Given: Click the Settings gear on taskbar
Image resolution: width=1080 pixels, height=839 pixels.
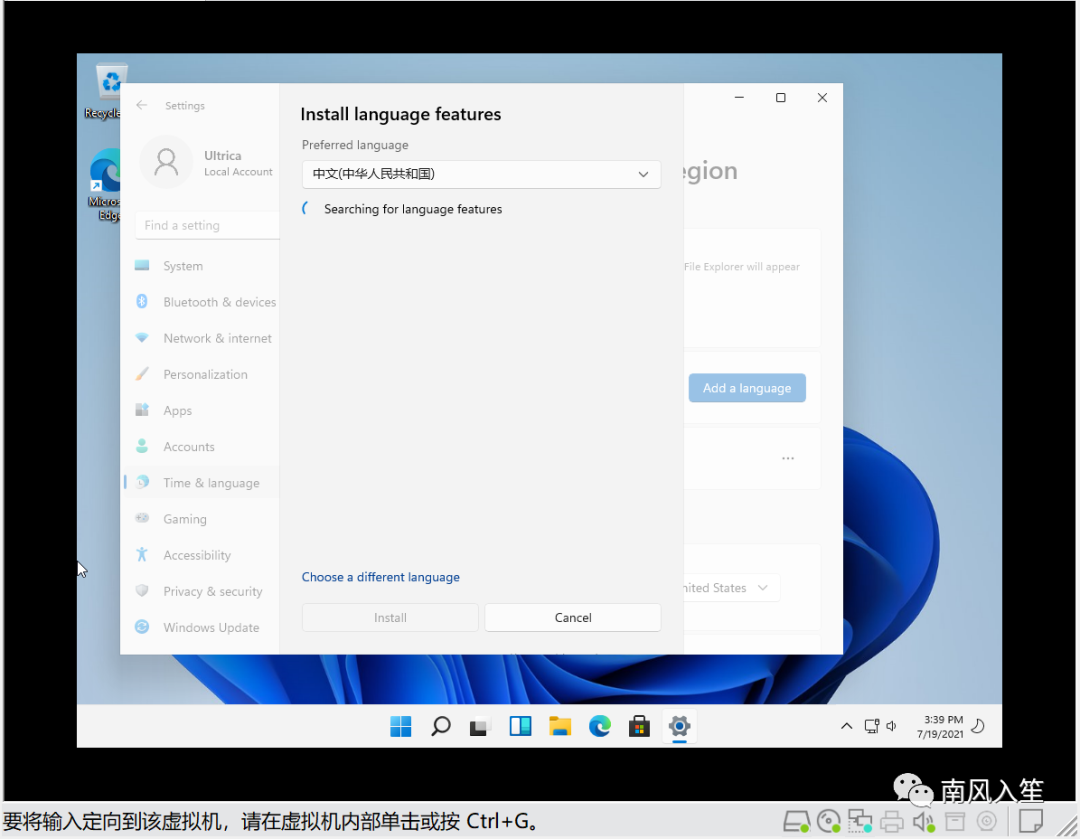Looking at the screenshot, I should [679, 726].
